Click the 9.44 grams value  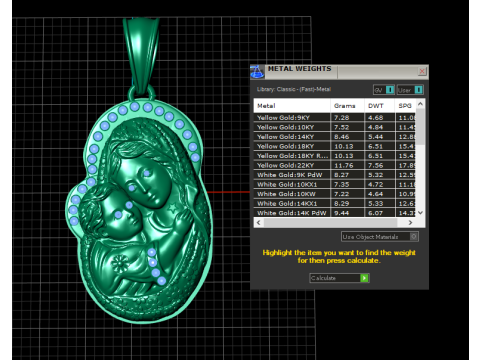(x=342, y=213)
